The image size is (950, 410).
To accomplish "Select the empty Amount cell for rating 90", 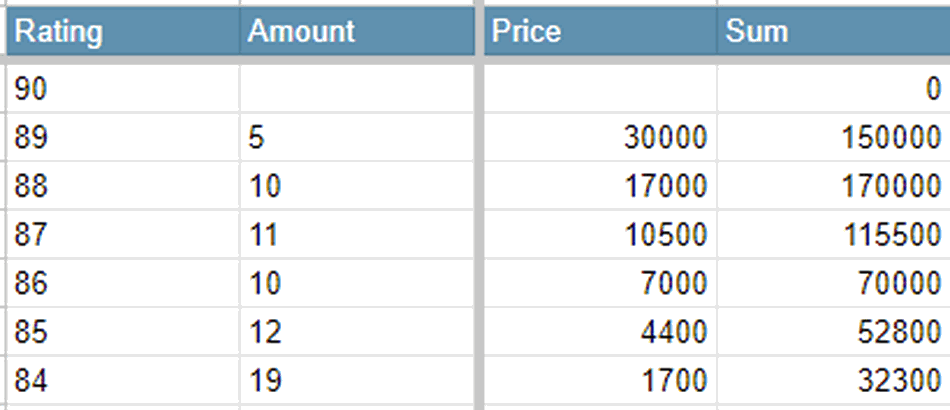I will pyautogui.click(x=356, y=89).
